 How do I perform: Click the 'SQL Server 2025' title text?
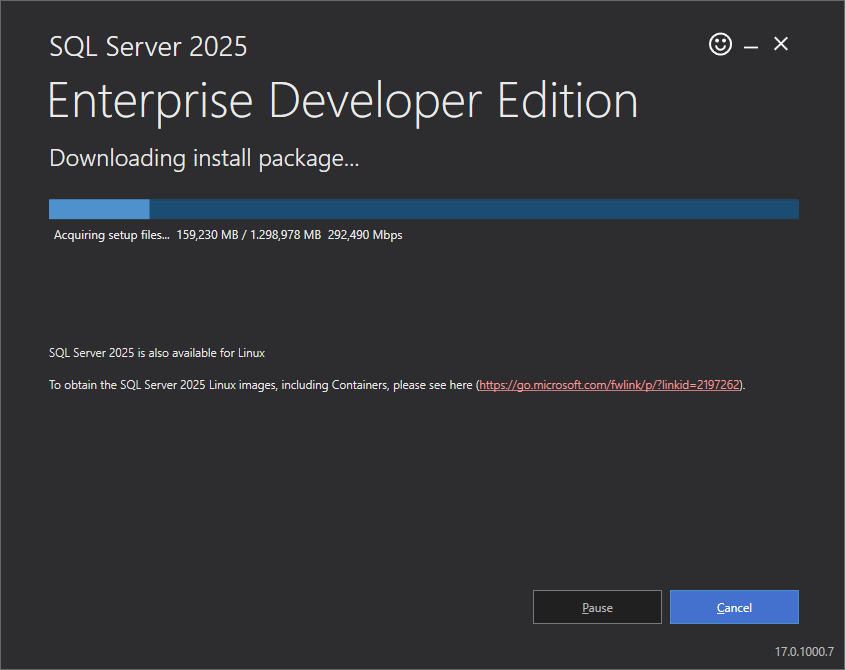pos(148,46)
